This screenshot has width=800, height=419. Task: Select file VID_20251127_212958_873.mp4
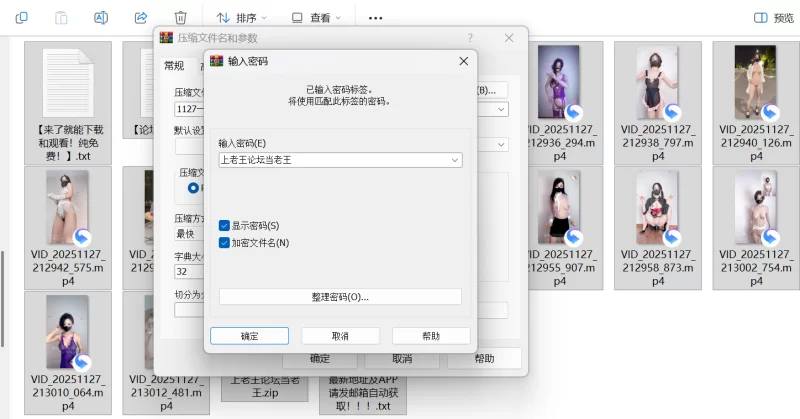[x=658, y=228]
